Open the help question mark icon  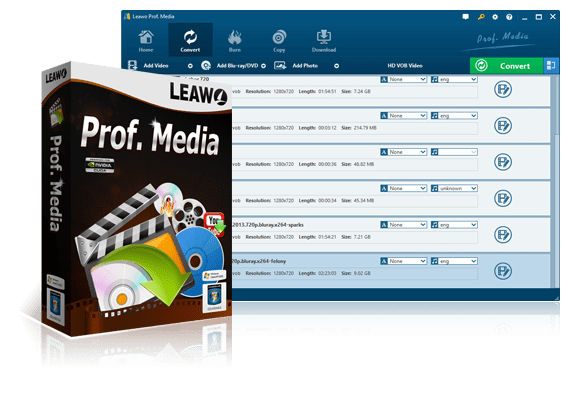tap(509, 17)
